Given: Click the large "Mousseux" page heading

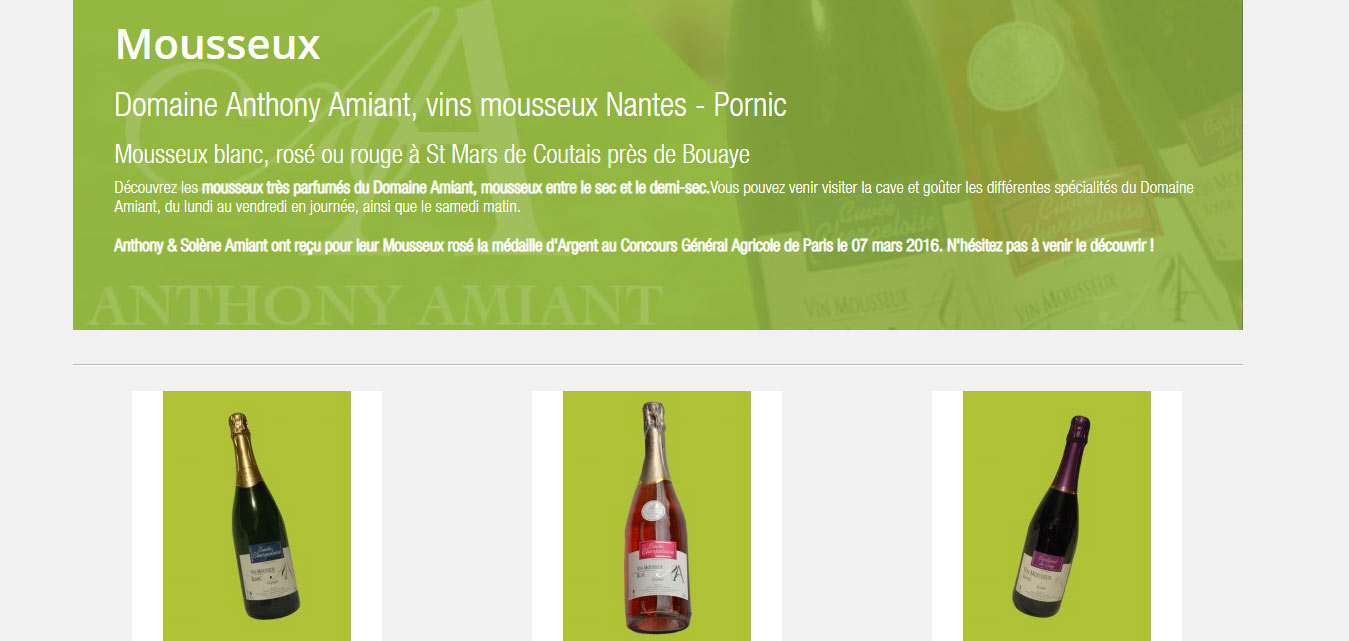Looking at the screenshot, I should (217, 45).
